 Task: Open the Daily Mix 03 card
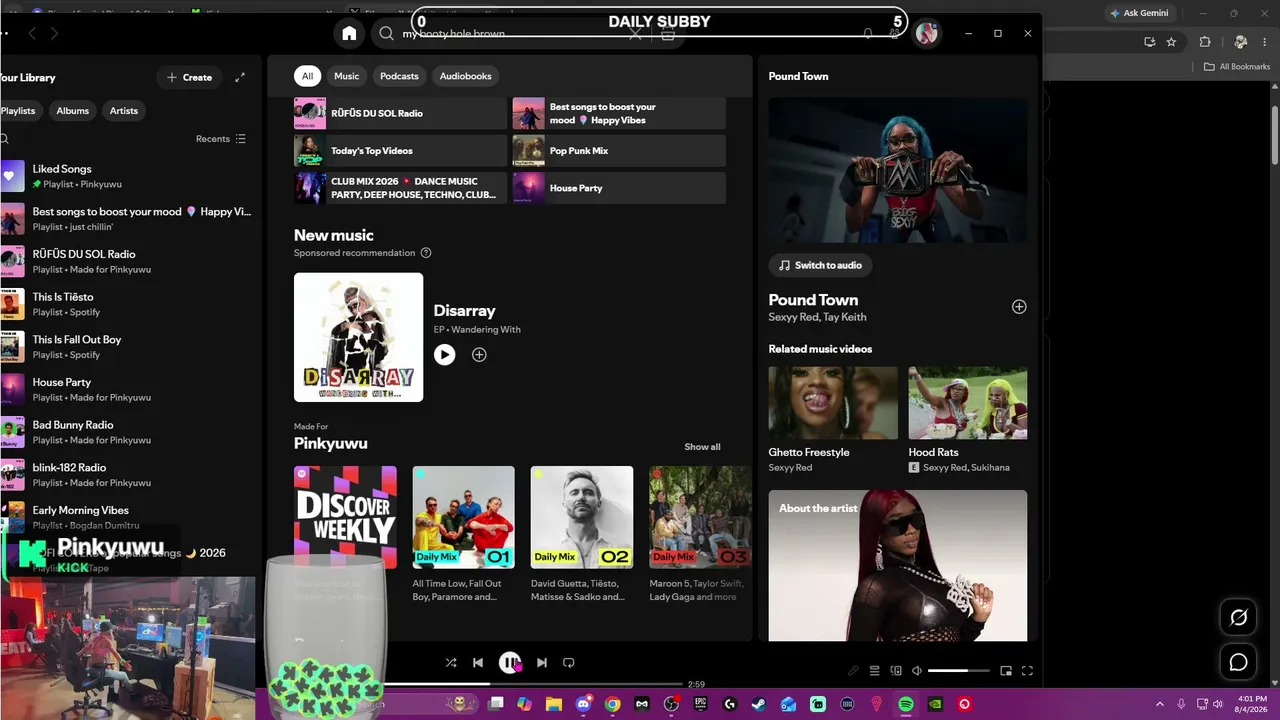coord(699,535)
